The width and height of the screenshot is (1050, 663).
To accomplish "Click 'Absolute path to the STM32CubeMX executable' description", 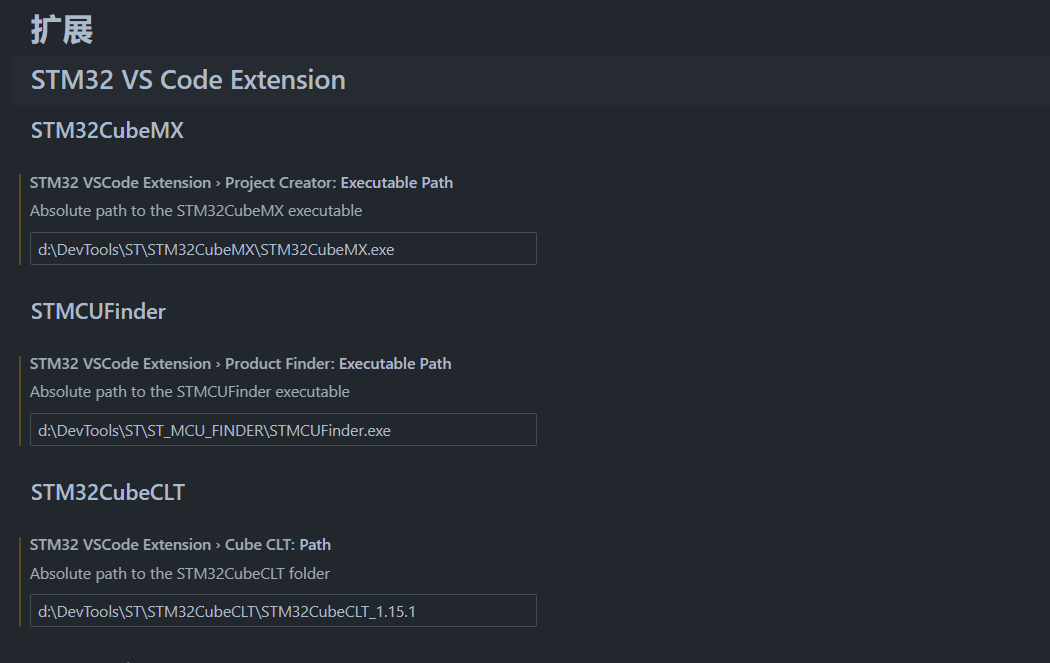I will (x=196, y=211).
